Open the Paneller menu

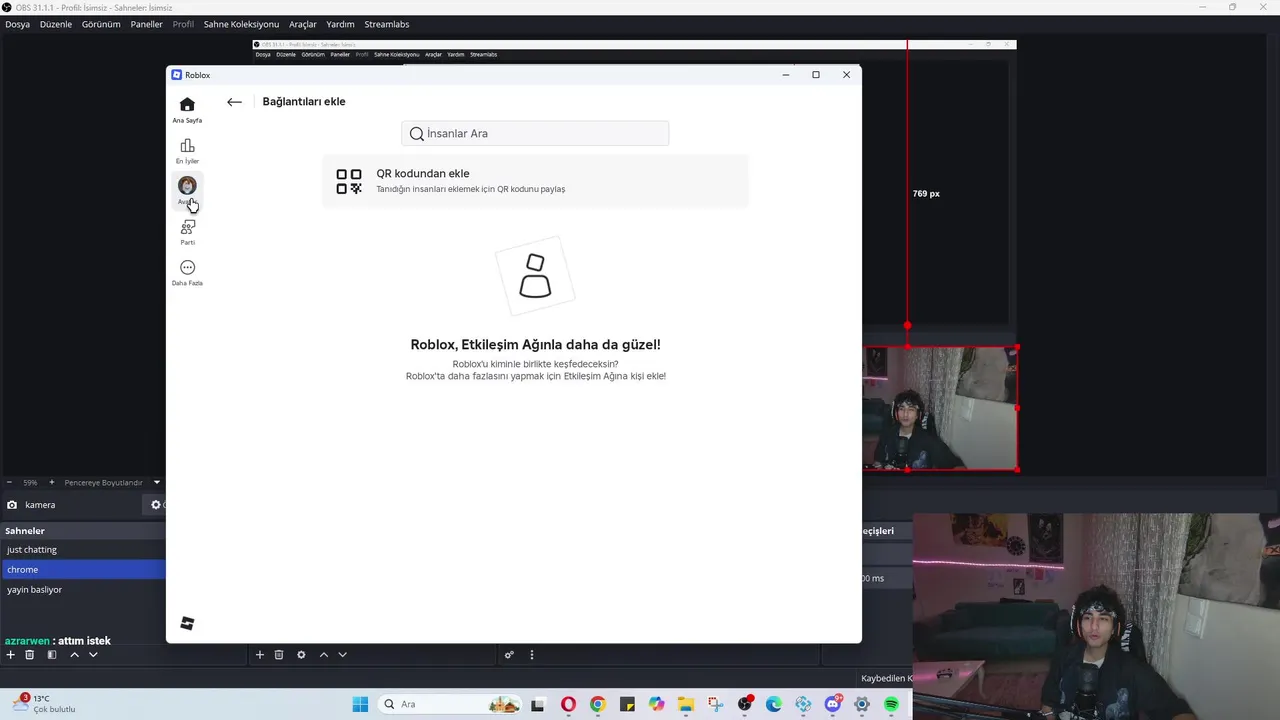click(146, 24)
